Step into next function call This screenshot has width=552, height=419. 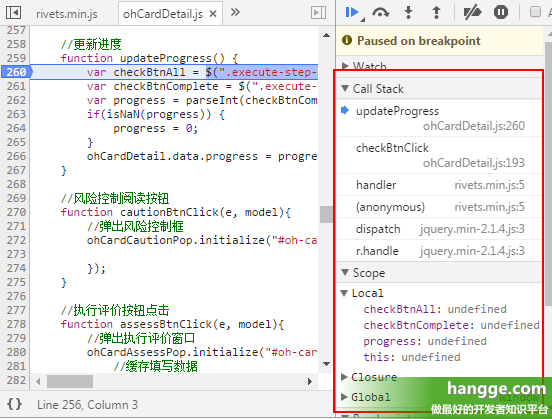[408, 13]
